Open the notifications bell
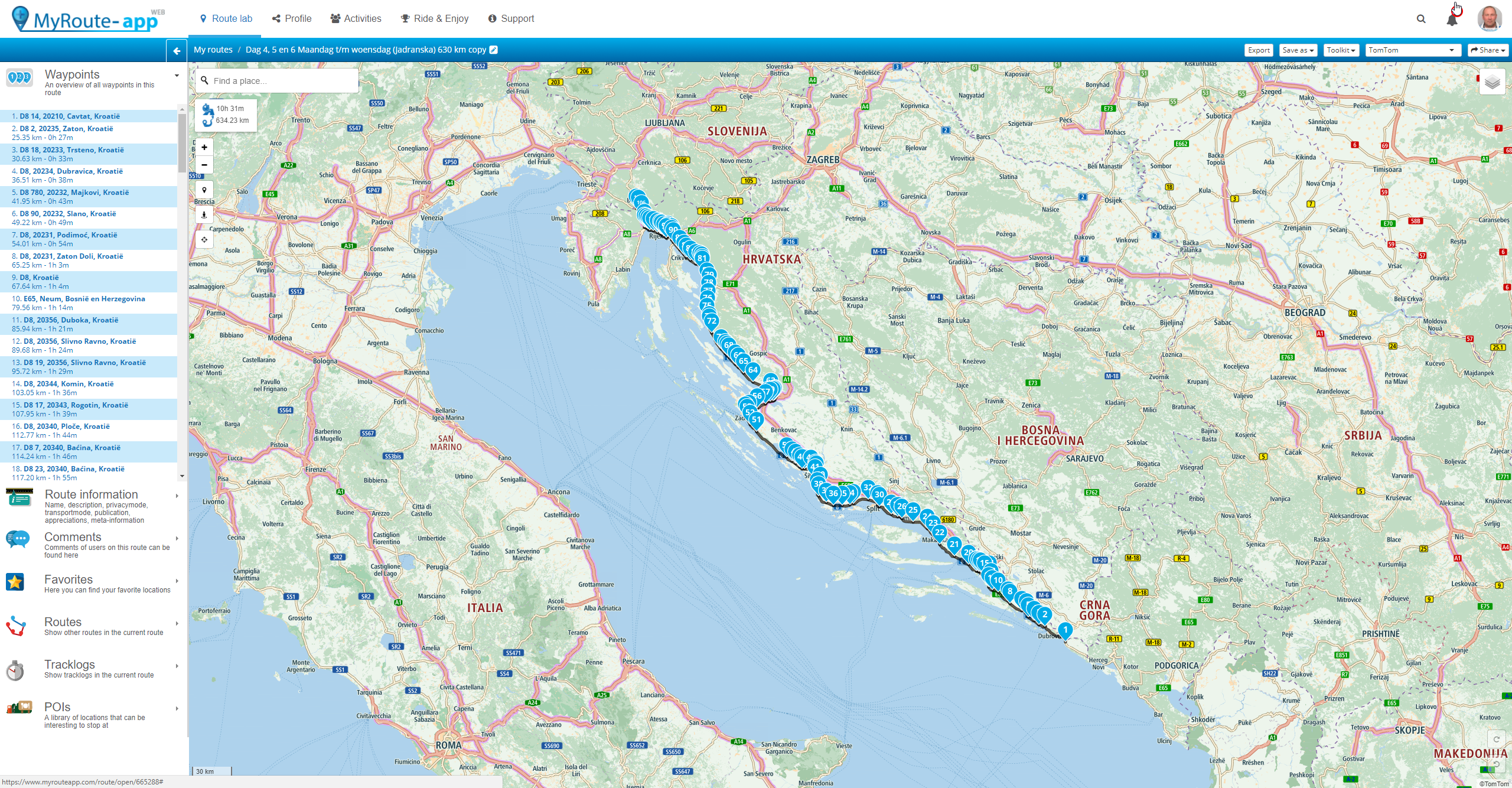Image resolution: width=1512 pixels, height=788 pixels. pos(1452,19)
